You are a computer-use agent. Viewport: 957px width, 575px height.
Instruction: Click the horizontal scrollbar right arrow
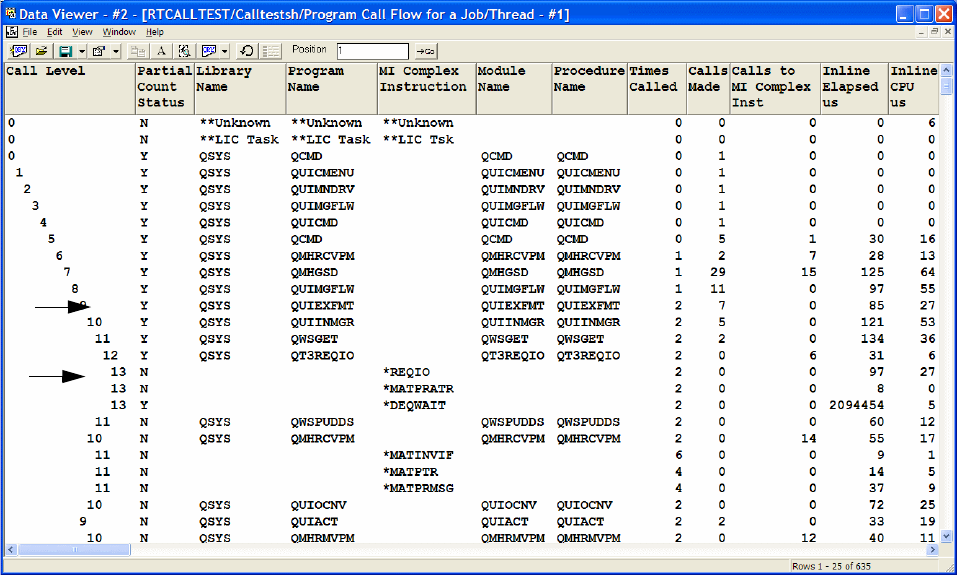tap(933, 550)
